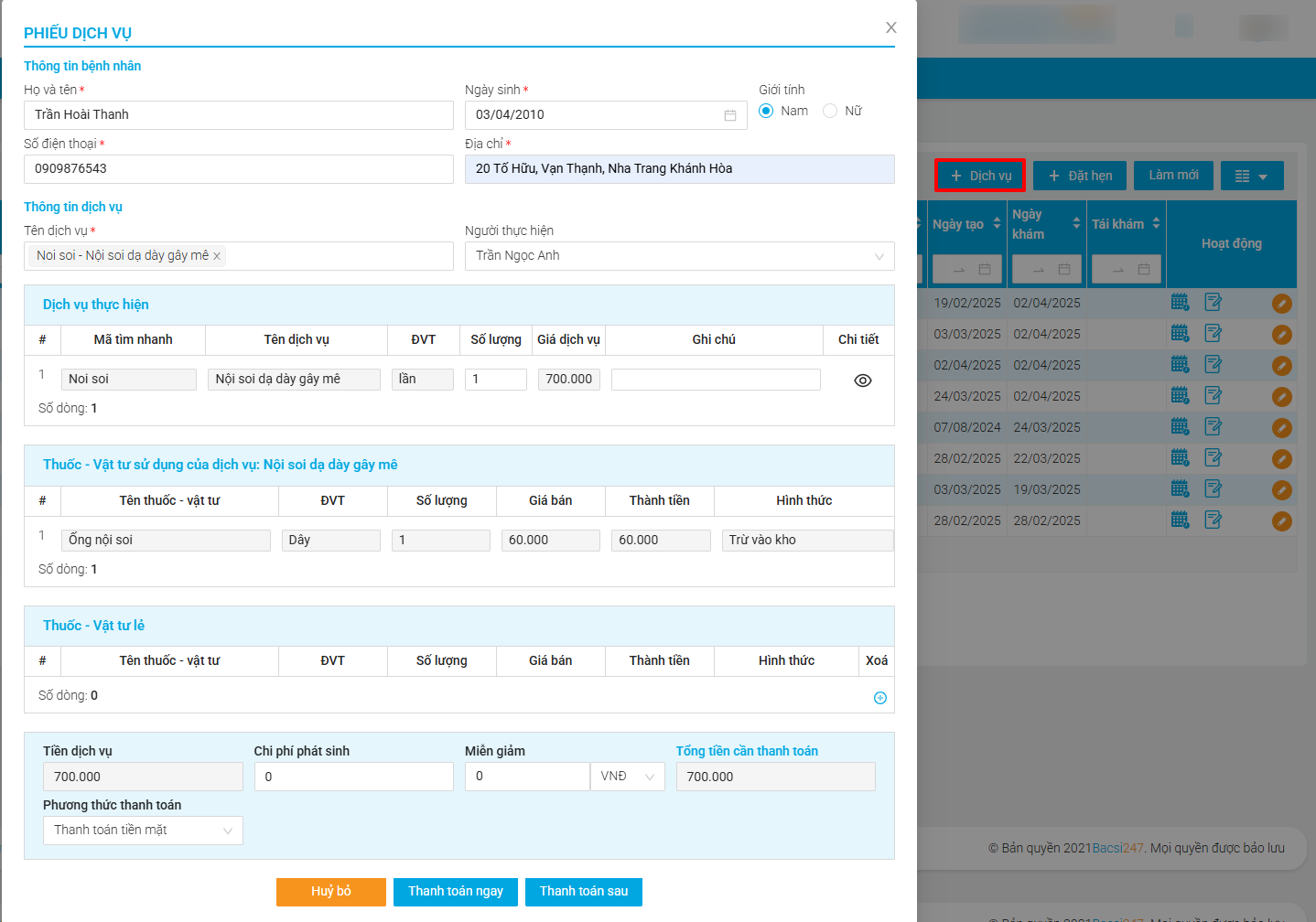View details of Nội soi dạ dày row

point(862,381)
